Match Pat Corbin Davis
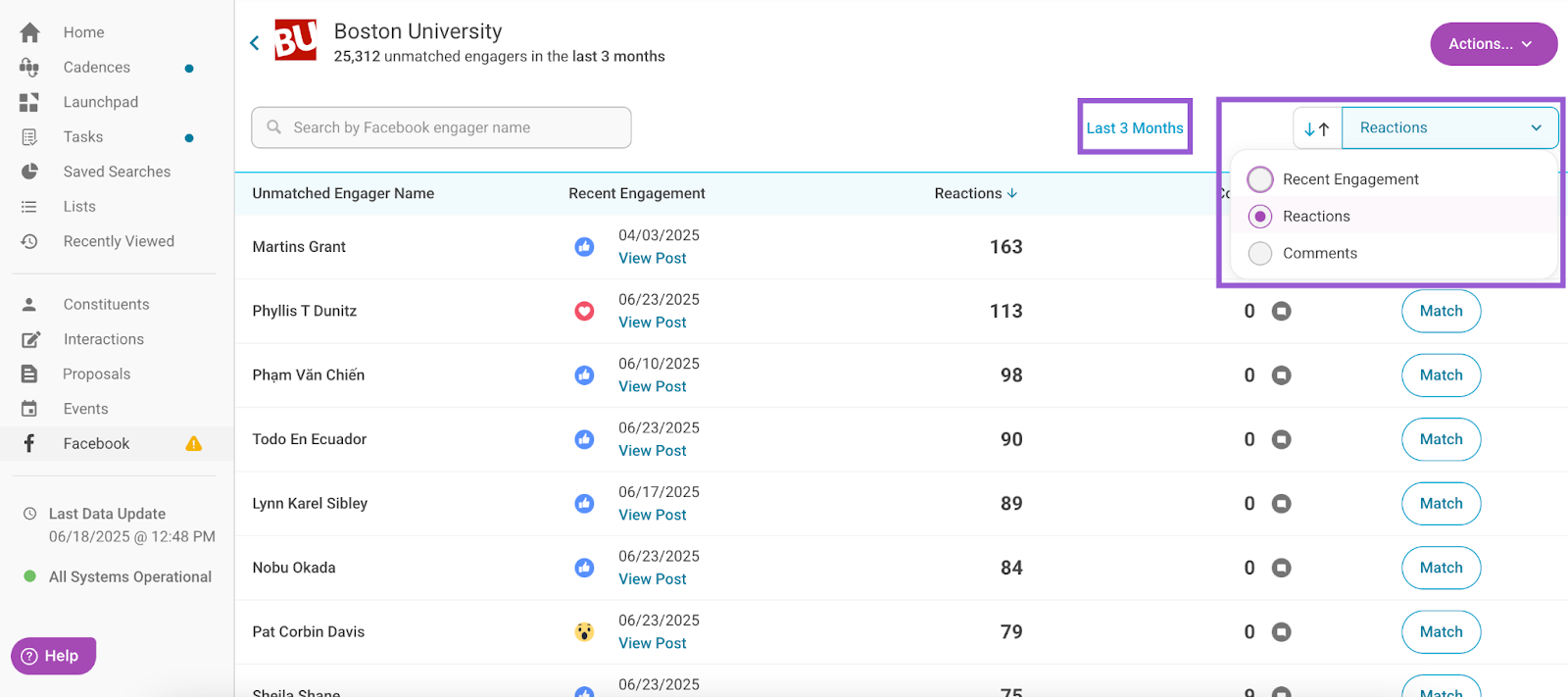1568x697 pixels. [x=1441, y=632]
